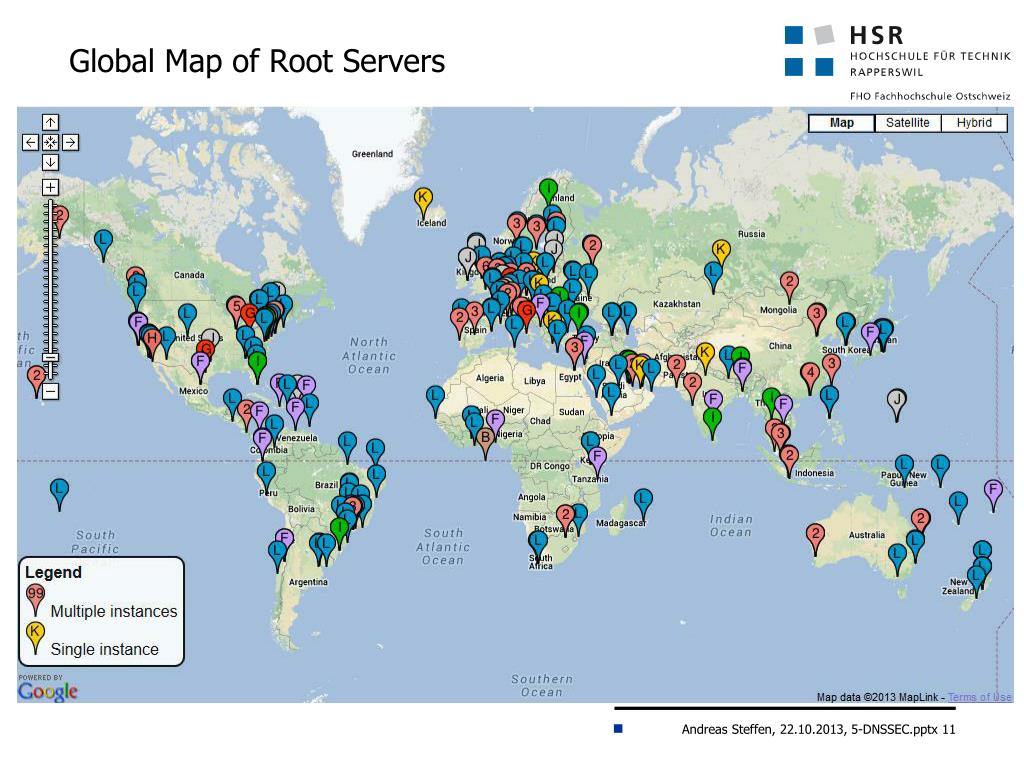This screenshot has width=1024, height=768.
Task: Click the vertical zoom slider track
Action: click(x=50, y=291)
